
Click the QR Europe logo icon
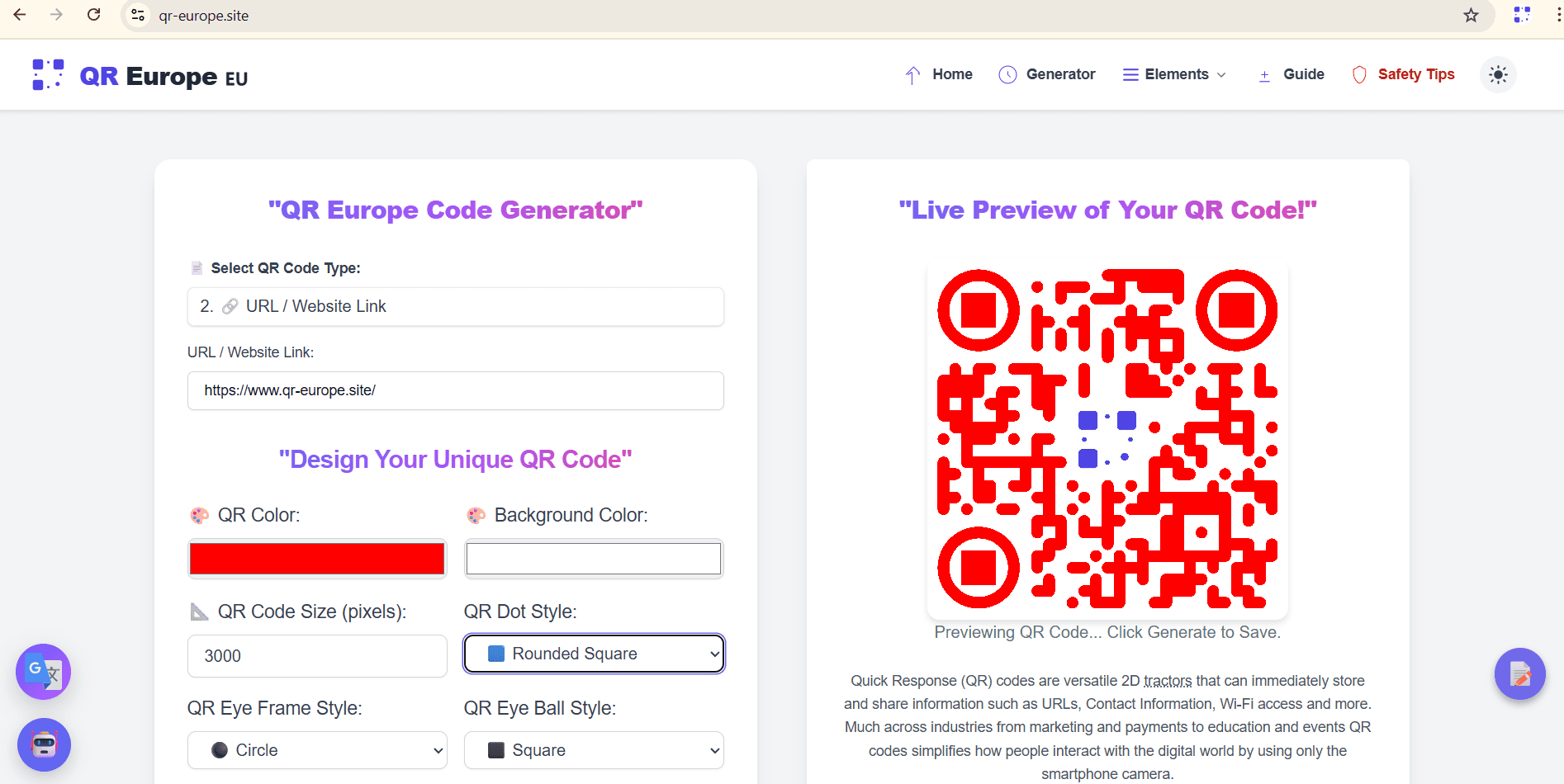(48, 75)
